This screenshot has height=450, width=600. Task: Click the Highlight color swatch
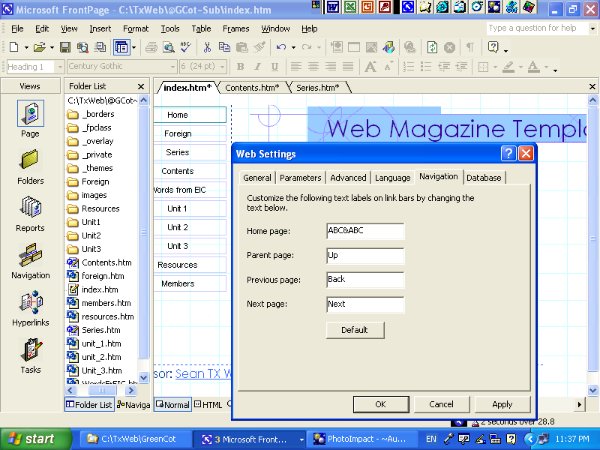tap(509, 67)
